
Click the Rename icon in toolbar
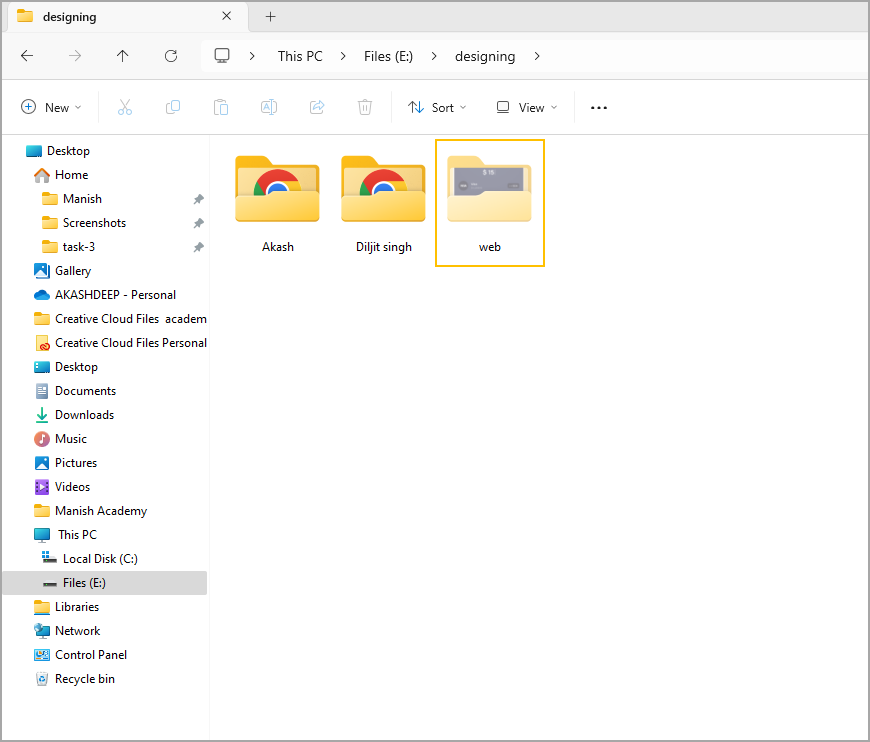[269, 107]
